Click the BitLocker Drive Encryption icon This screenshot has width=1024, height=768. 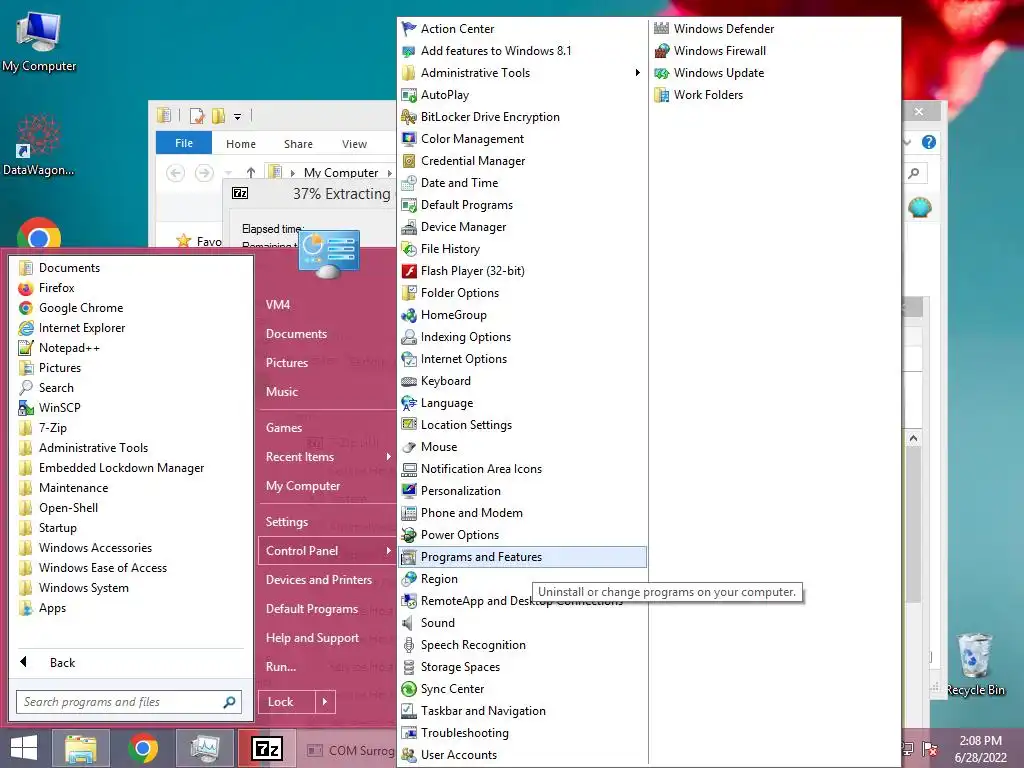click(409, 117)
